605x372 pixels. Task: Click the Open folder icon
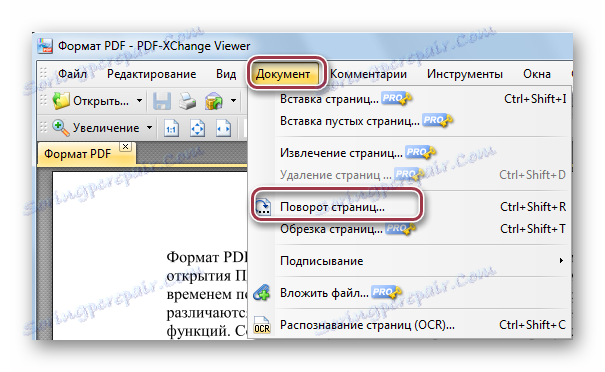click(x=61, y=101)
